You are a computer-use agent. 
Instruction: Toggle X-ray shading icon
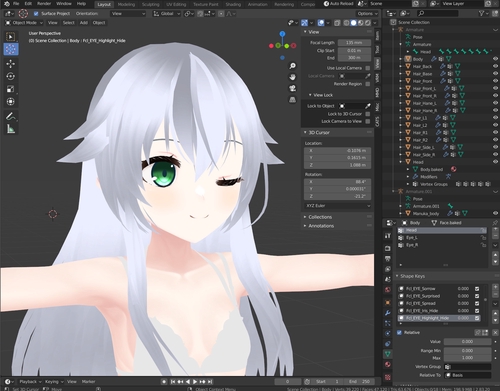(337, 23)
